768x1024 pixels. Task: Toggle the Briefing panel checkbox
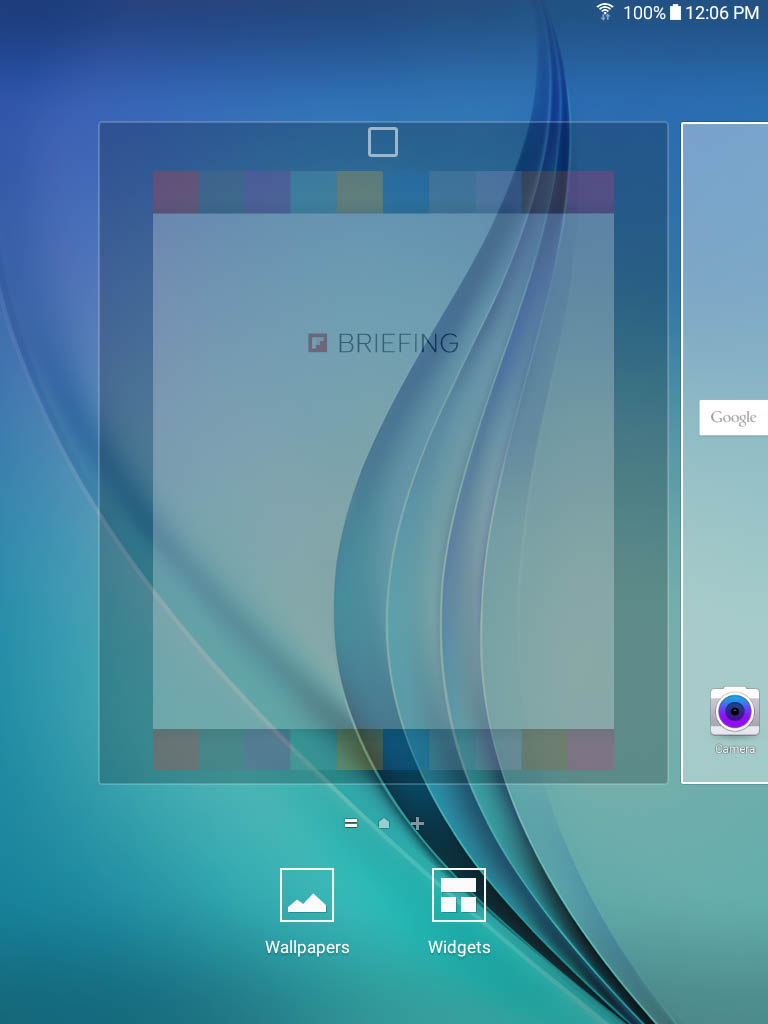point(383,142)
